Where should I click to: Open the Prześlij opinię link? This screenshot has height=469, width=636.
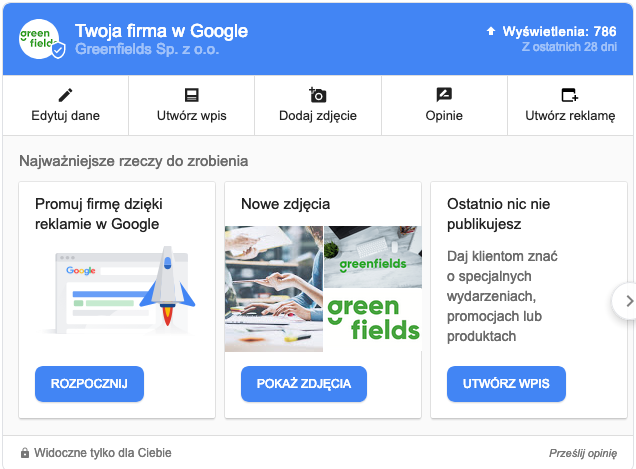tap(583, 453)
